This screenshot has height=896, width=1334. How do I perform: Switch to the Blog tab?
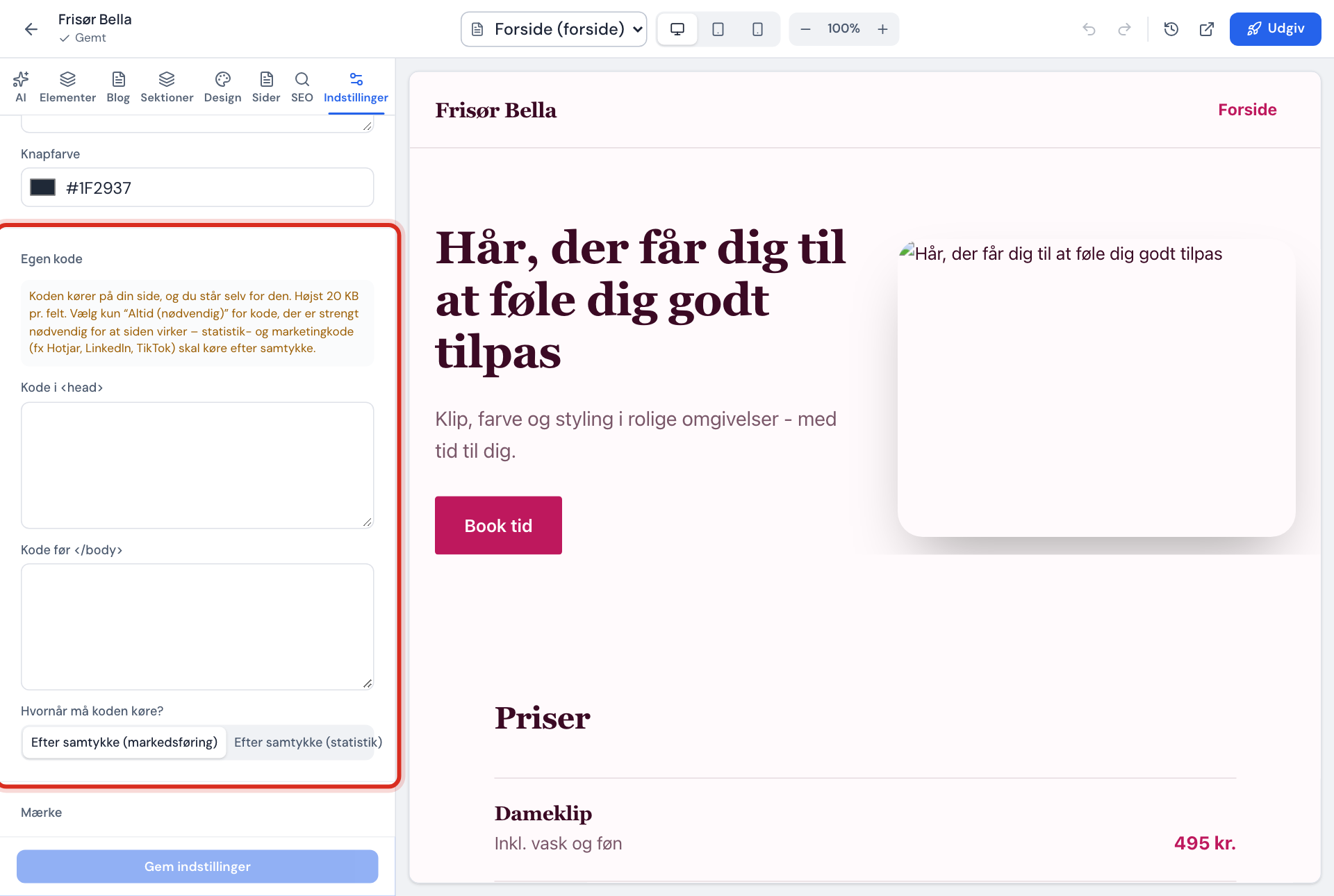click(118, 88)
